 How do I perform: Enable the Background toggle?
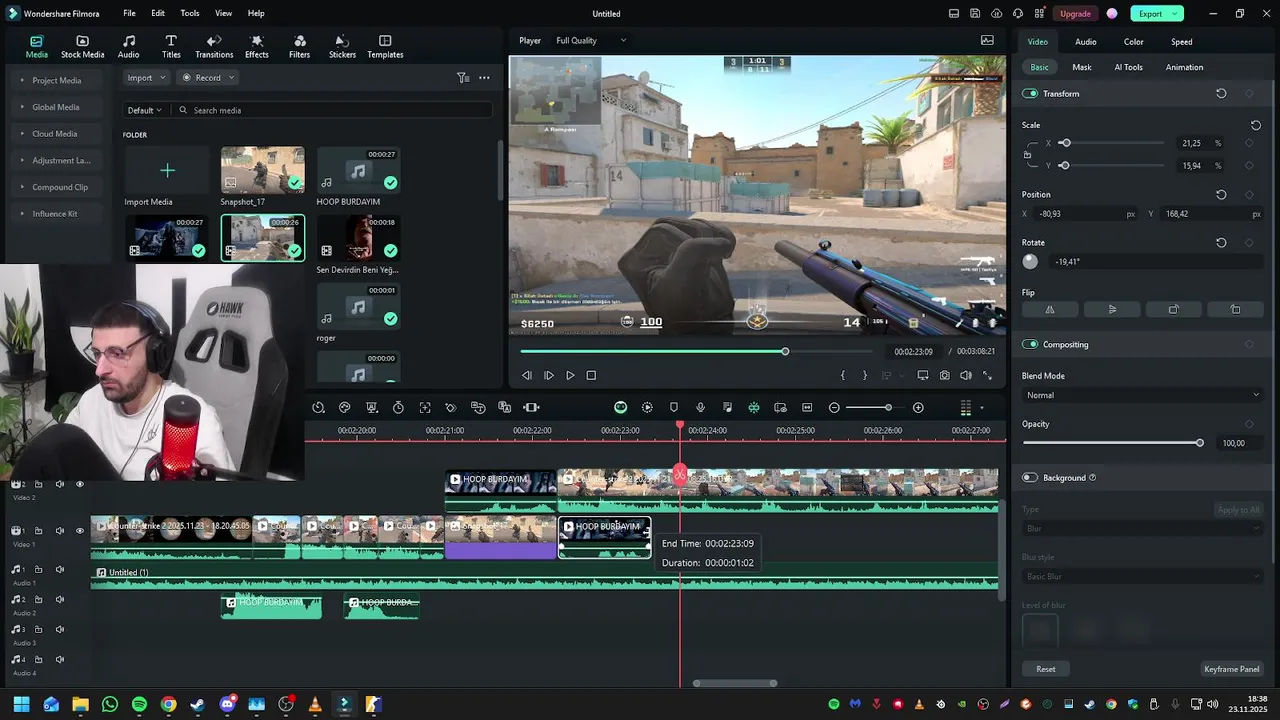(x=1030, y=477)
